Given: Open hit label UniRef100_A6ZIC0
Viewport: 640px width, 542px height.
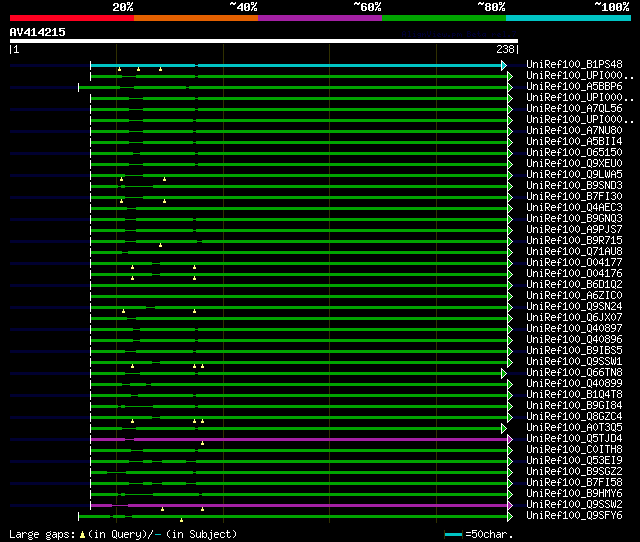Looking at the screenshot, I should click(574, 296).
